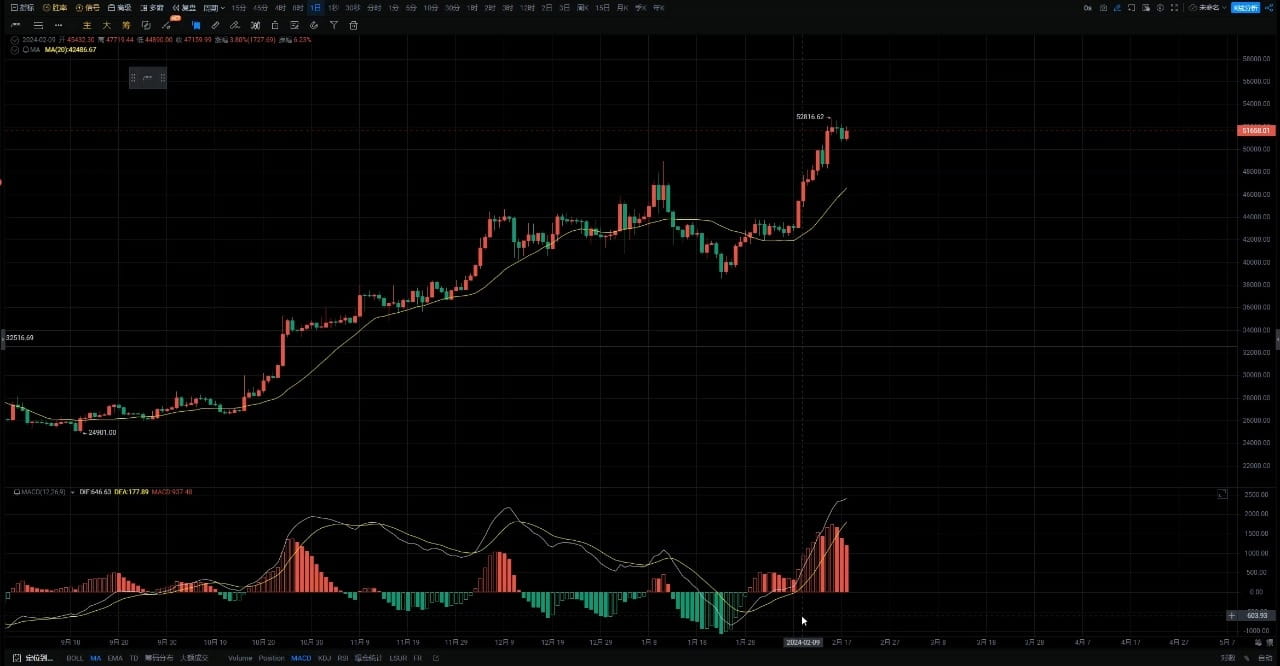The image size is (1280, 666).
Task: Select the trend line drawing tool
Action: pos(15,25)
